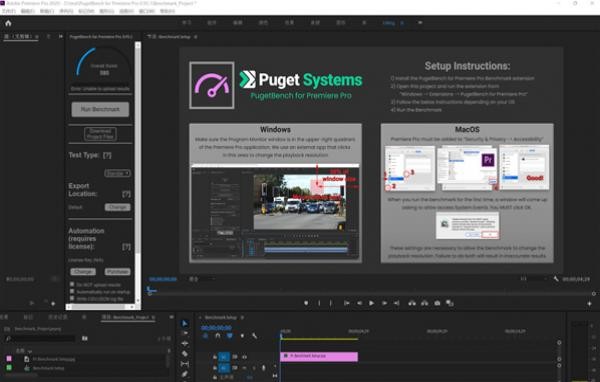Open the Source panel tab menu
This screenshot has width=600, height=382.
click(37, 37)
